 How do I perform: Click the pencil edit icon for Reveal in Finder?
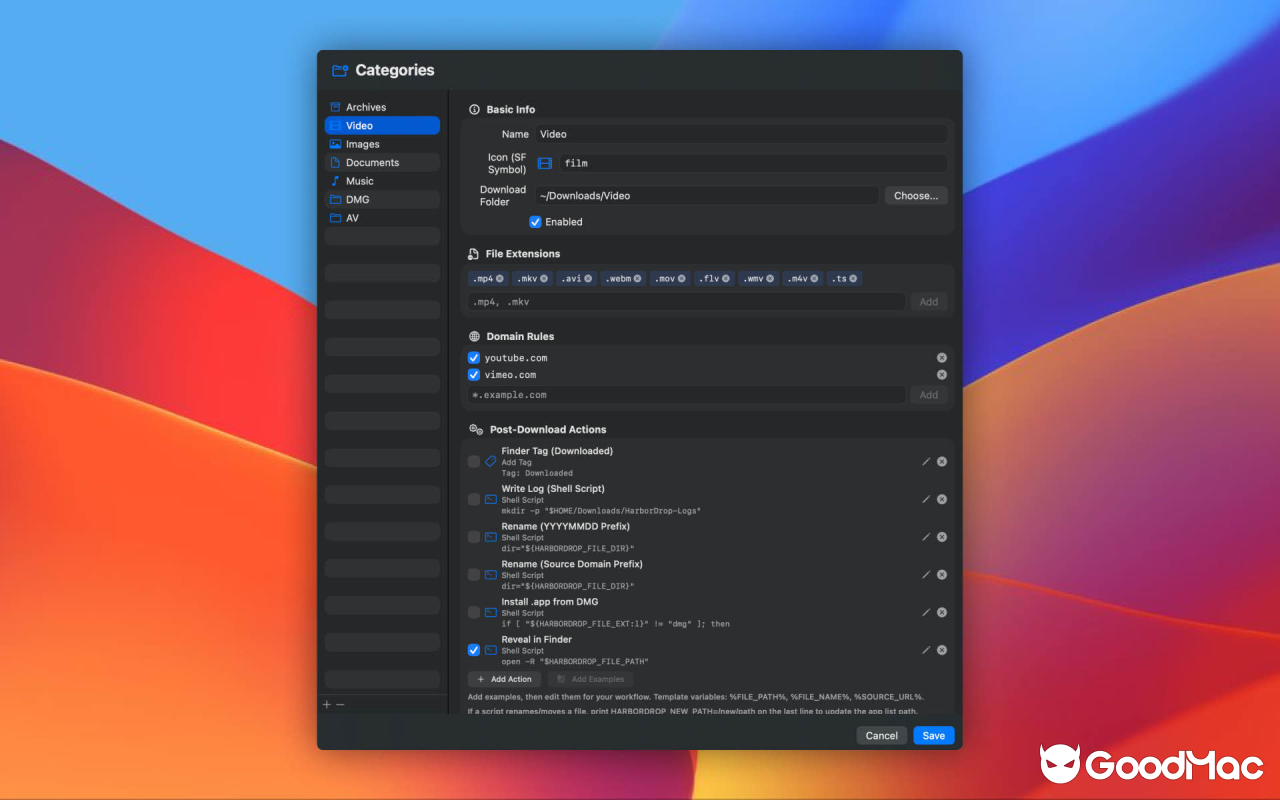(x=925, y=649)
